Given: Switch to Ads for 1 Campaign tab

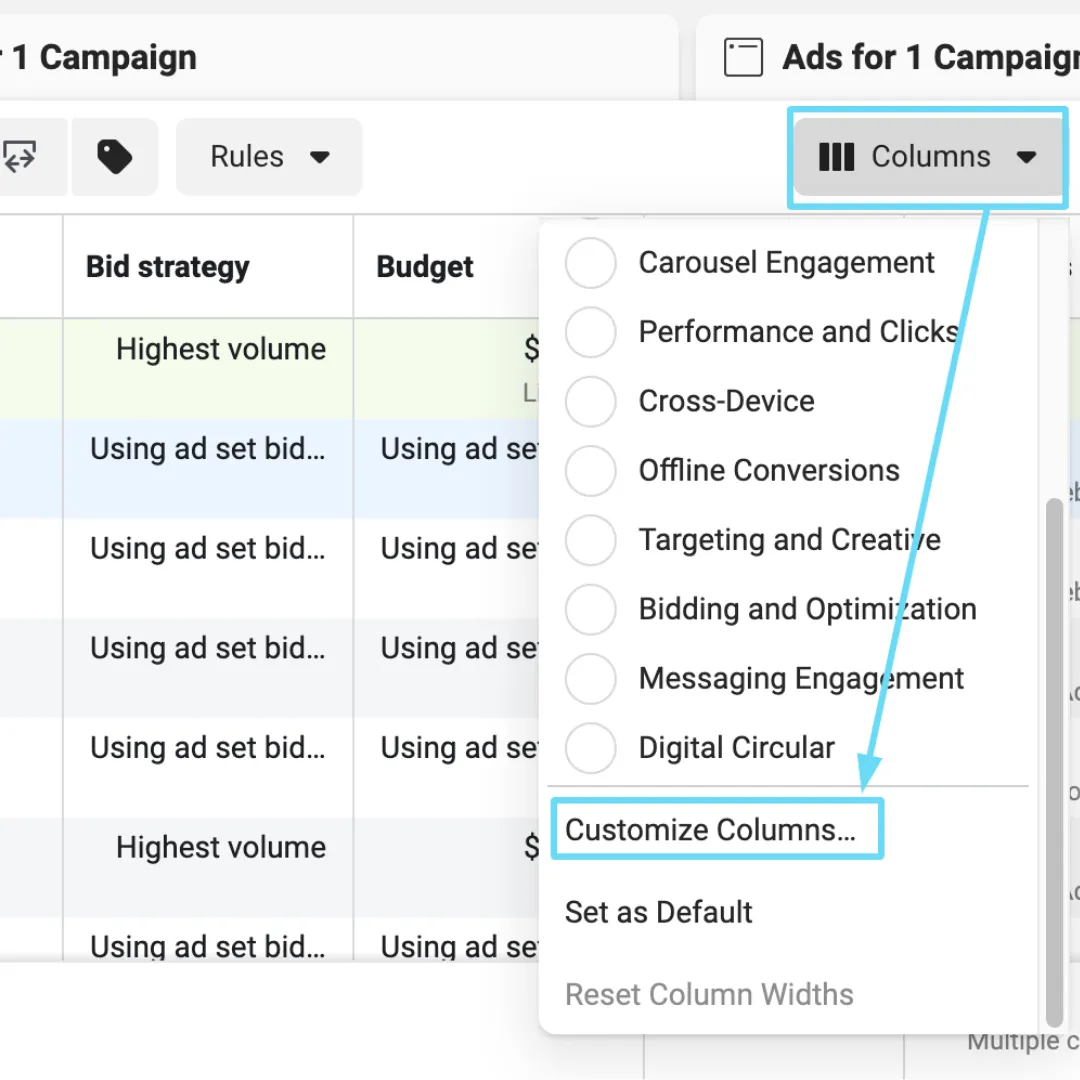Looking at the screenshot, I should click(920, 58).
